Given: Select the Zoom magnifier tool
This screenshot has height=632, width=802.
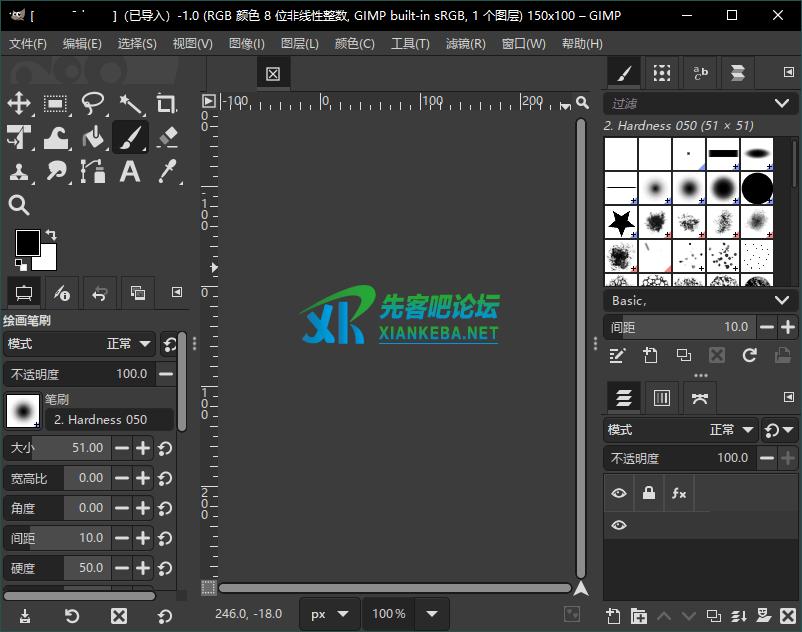Looking at the screenshot, I should [x=20, y=205].
